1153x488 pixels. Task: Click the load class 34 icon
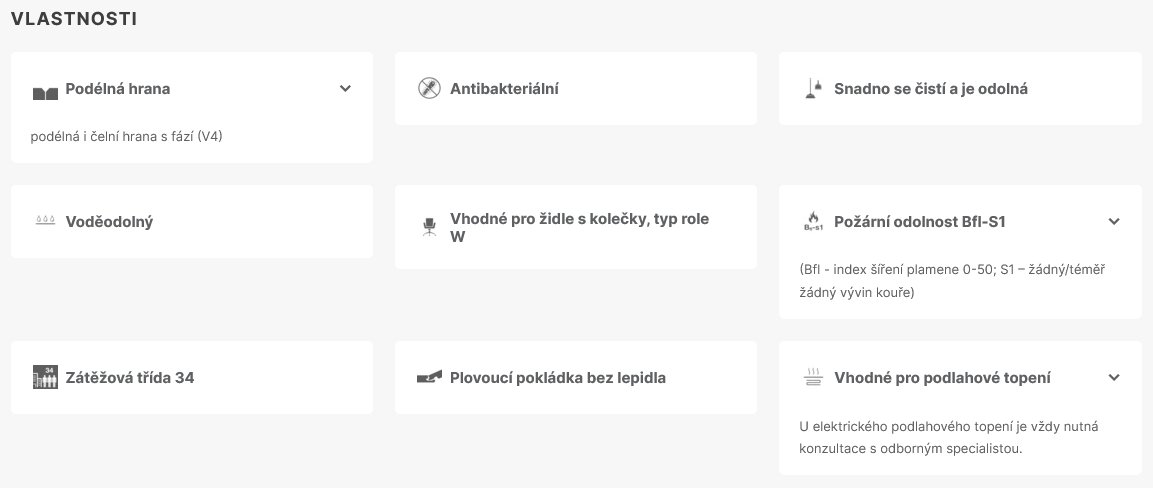pos(45,377)
